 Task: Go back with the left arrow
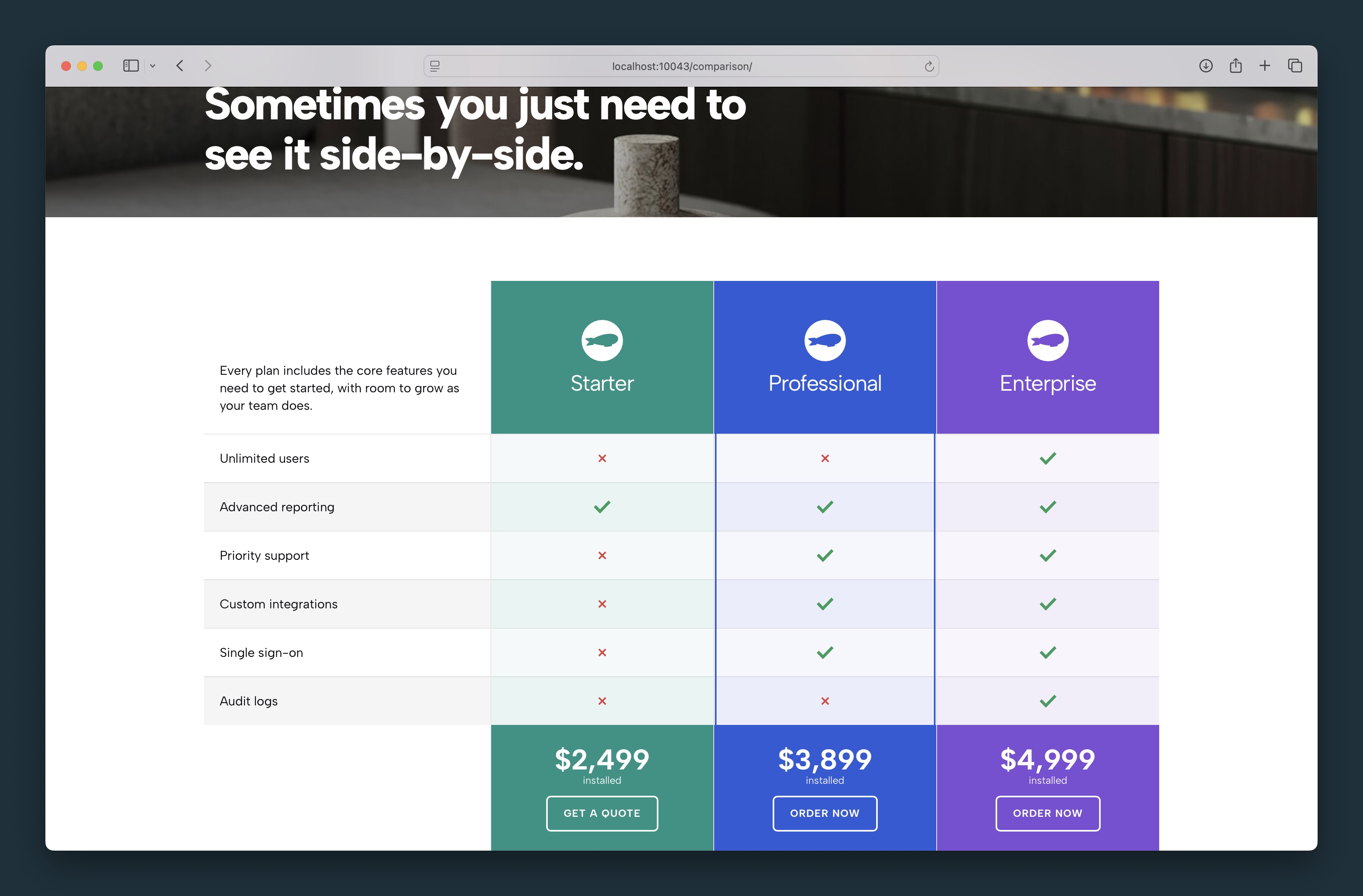[x=180, y=66]
